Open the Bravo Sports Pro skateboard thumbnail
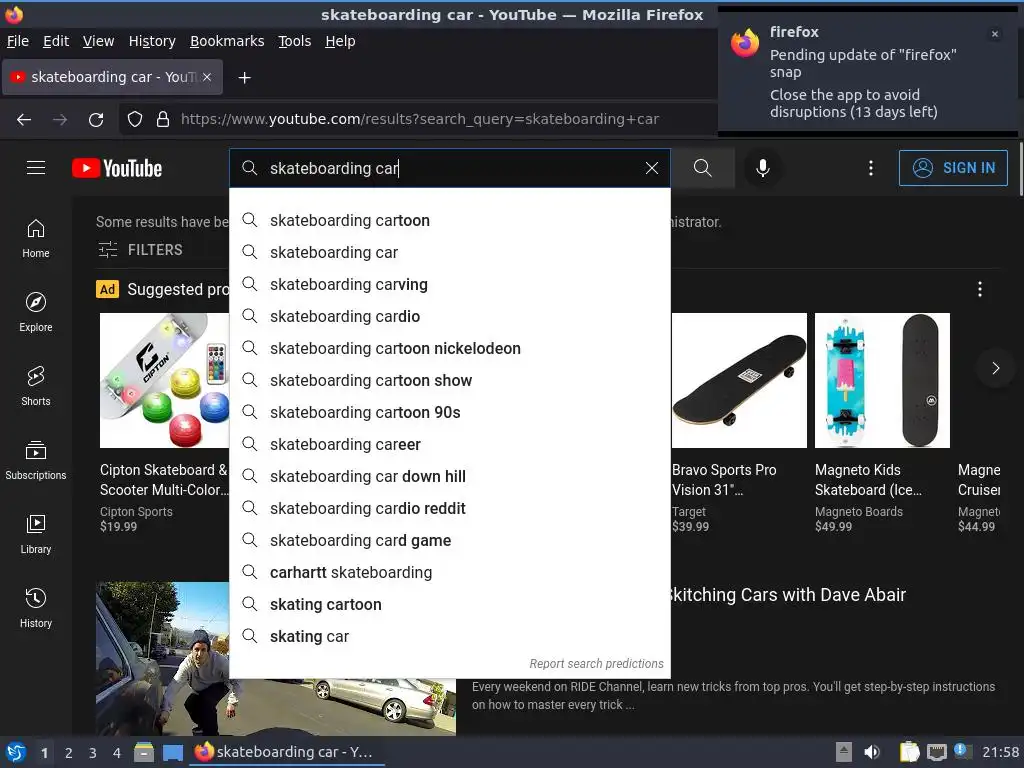Image resolution: width=1024 pixels, height=768 pixels. tap(739, 380)
